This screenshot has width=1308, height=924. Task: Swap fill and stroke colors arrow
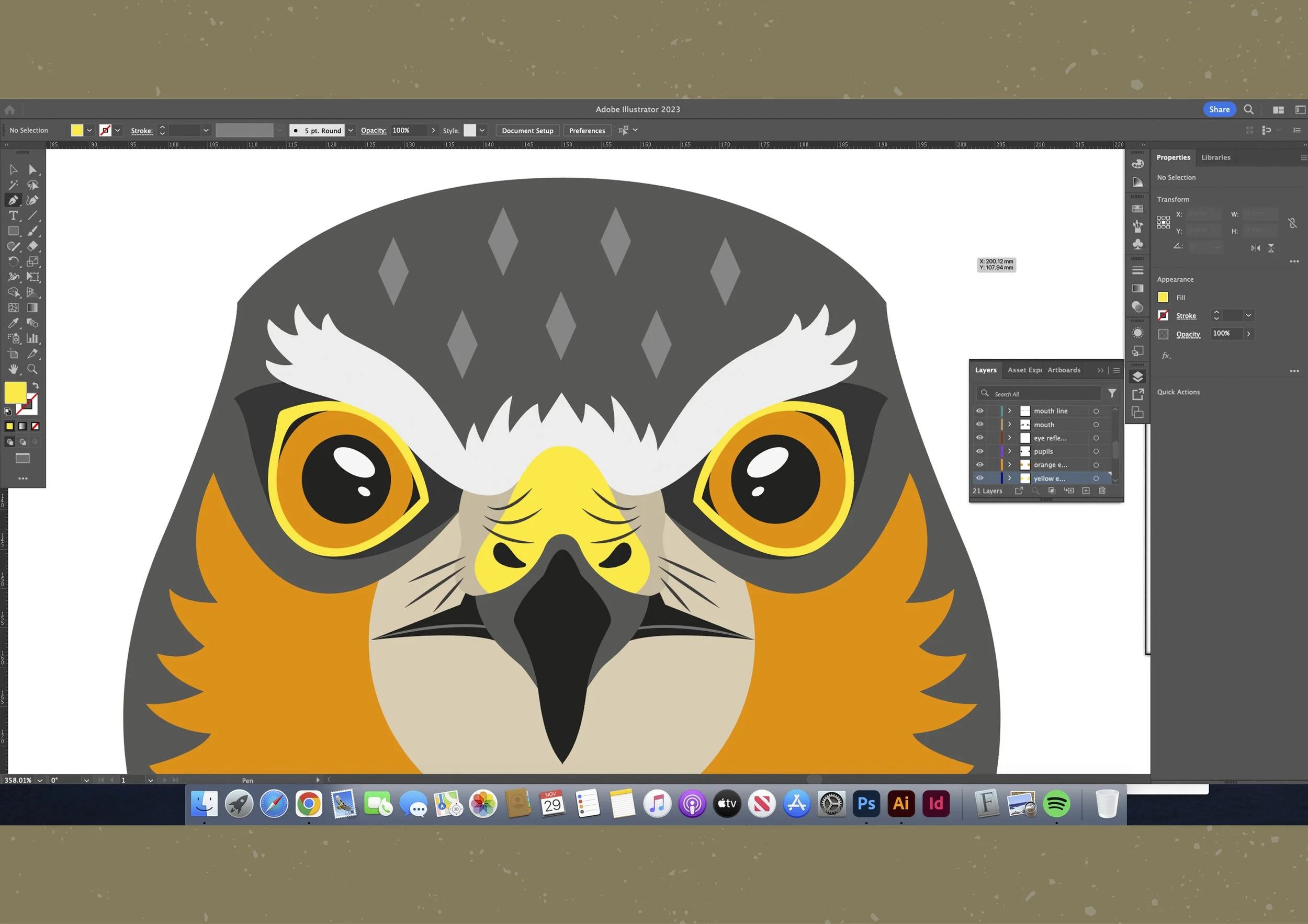(36, 385)
